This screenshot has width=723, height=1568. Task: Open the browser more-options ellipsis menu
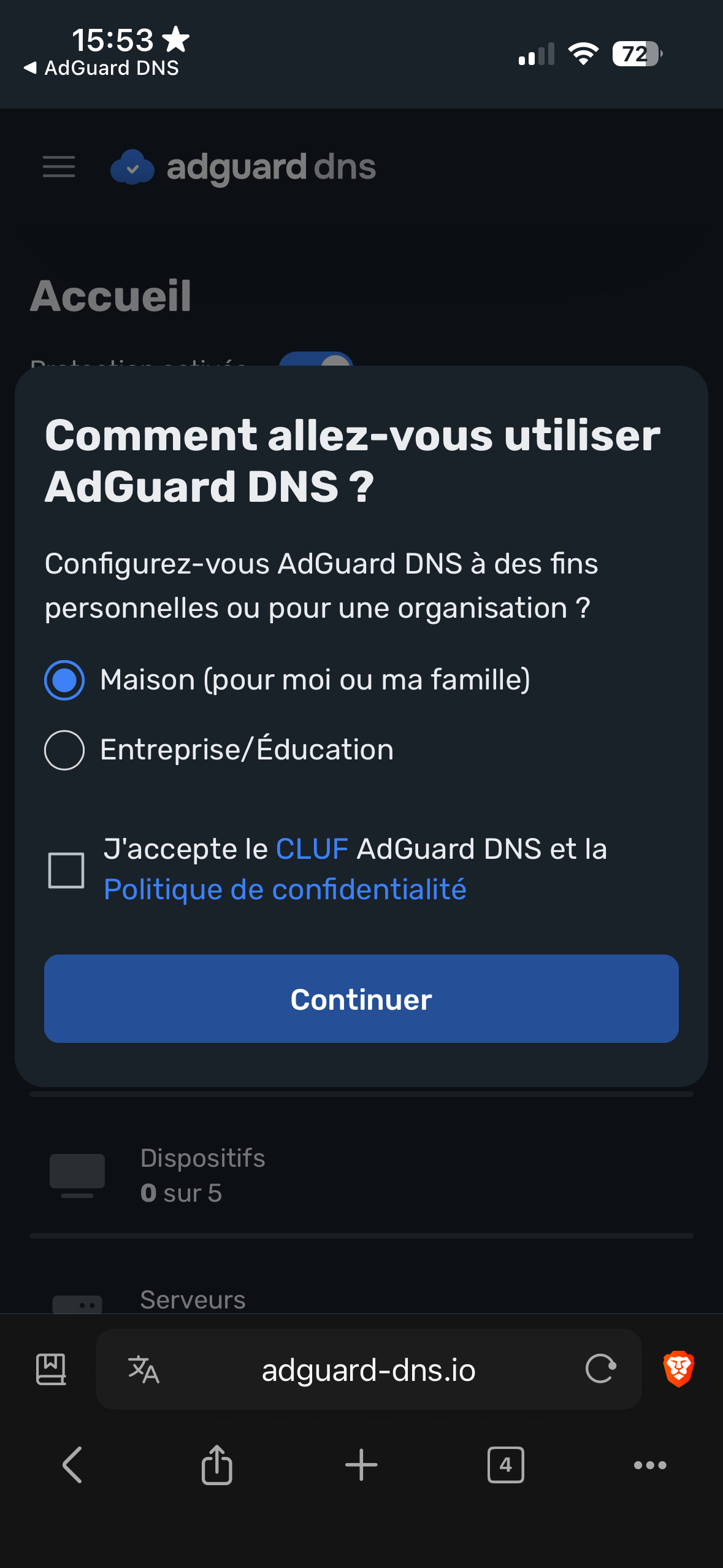click(x=650, y=1466)
